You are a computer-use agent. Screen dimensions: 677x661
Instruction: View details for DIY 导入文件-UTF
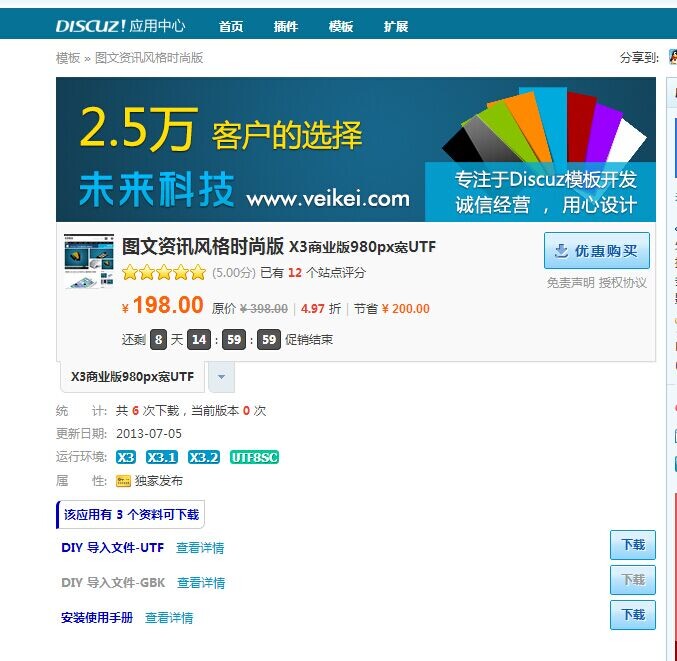(x=200, y=548)
